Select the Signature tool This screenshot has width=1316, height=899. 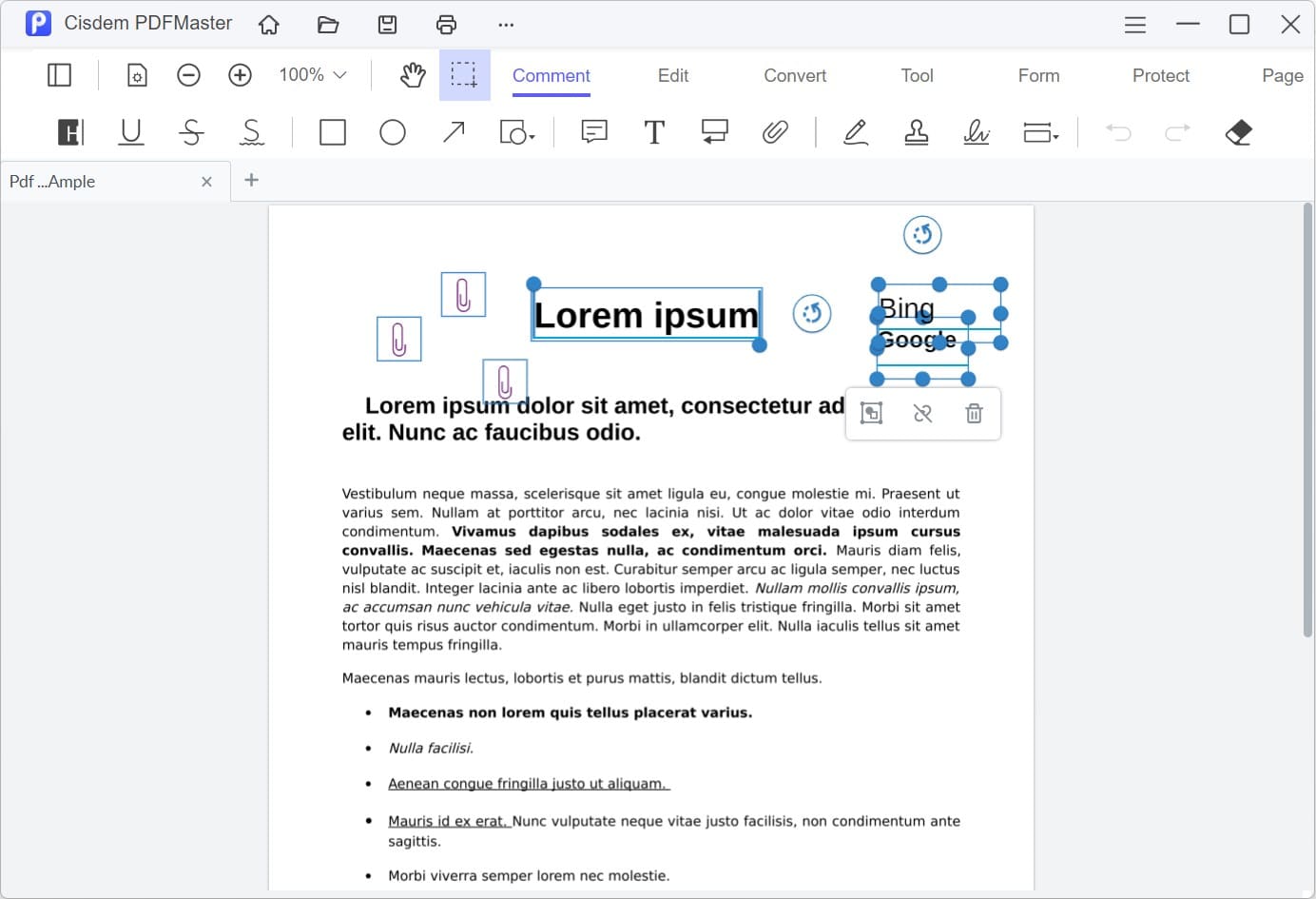coord(977,132)
